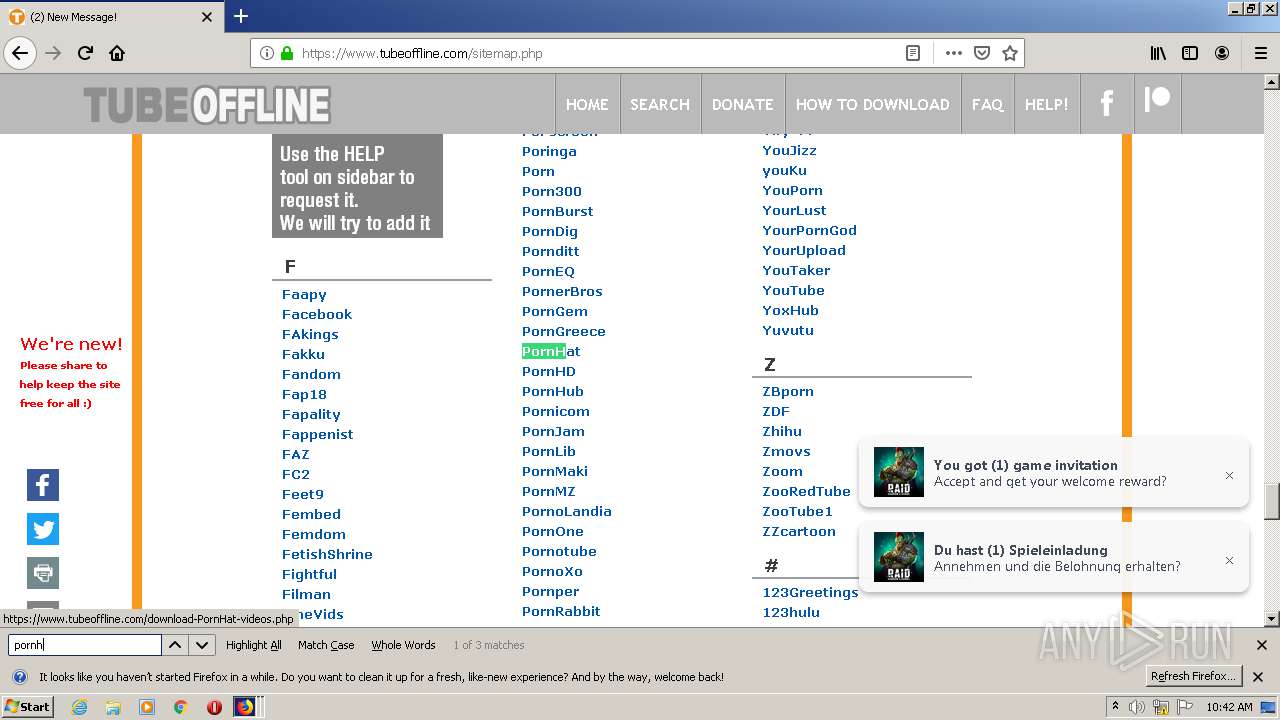This screenshot has width=1280, height=720.
Task: Click the TubeOffline logo
Action: point(207,105)
